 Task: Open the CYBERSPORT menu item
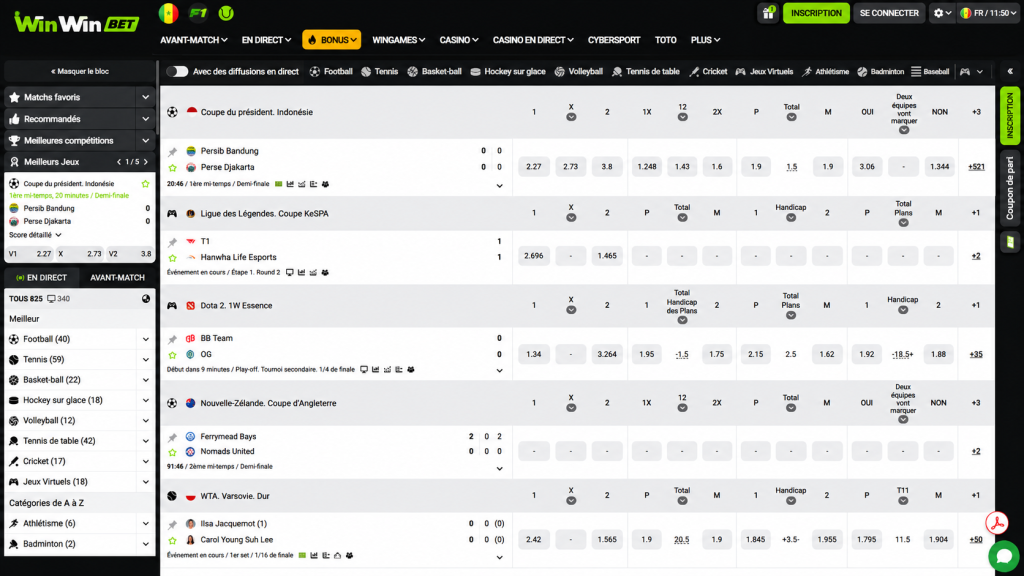point(614,40)
